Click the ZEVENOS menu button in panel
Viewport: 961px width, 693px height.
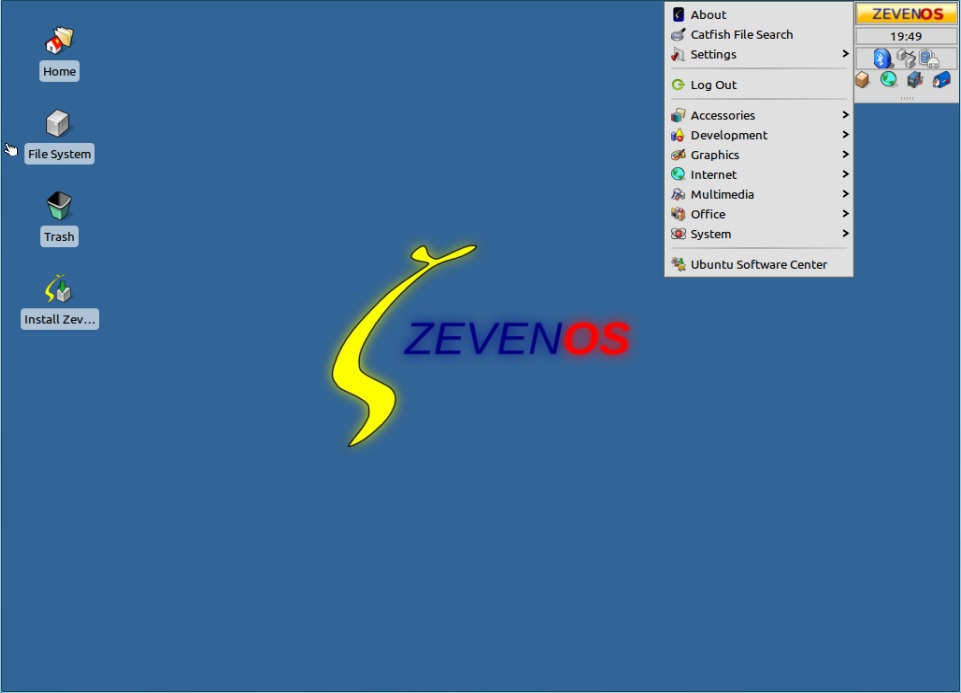click(906, 14)
